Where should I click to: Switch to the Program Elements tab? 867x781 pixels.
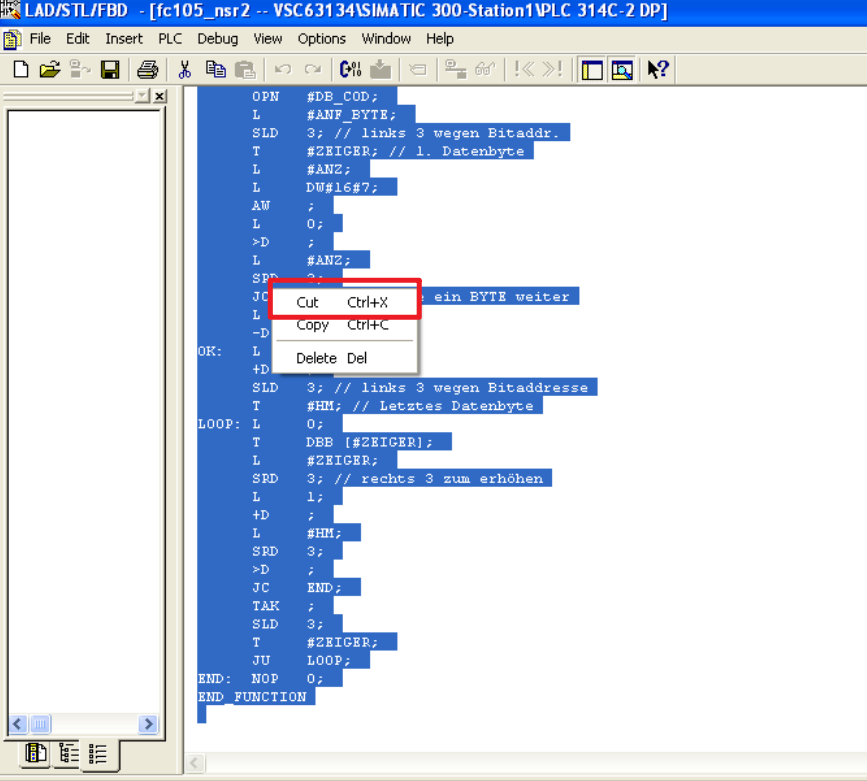tap(36, 754)
